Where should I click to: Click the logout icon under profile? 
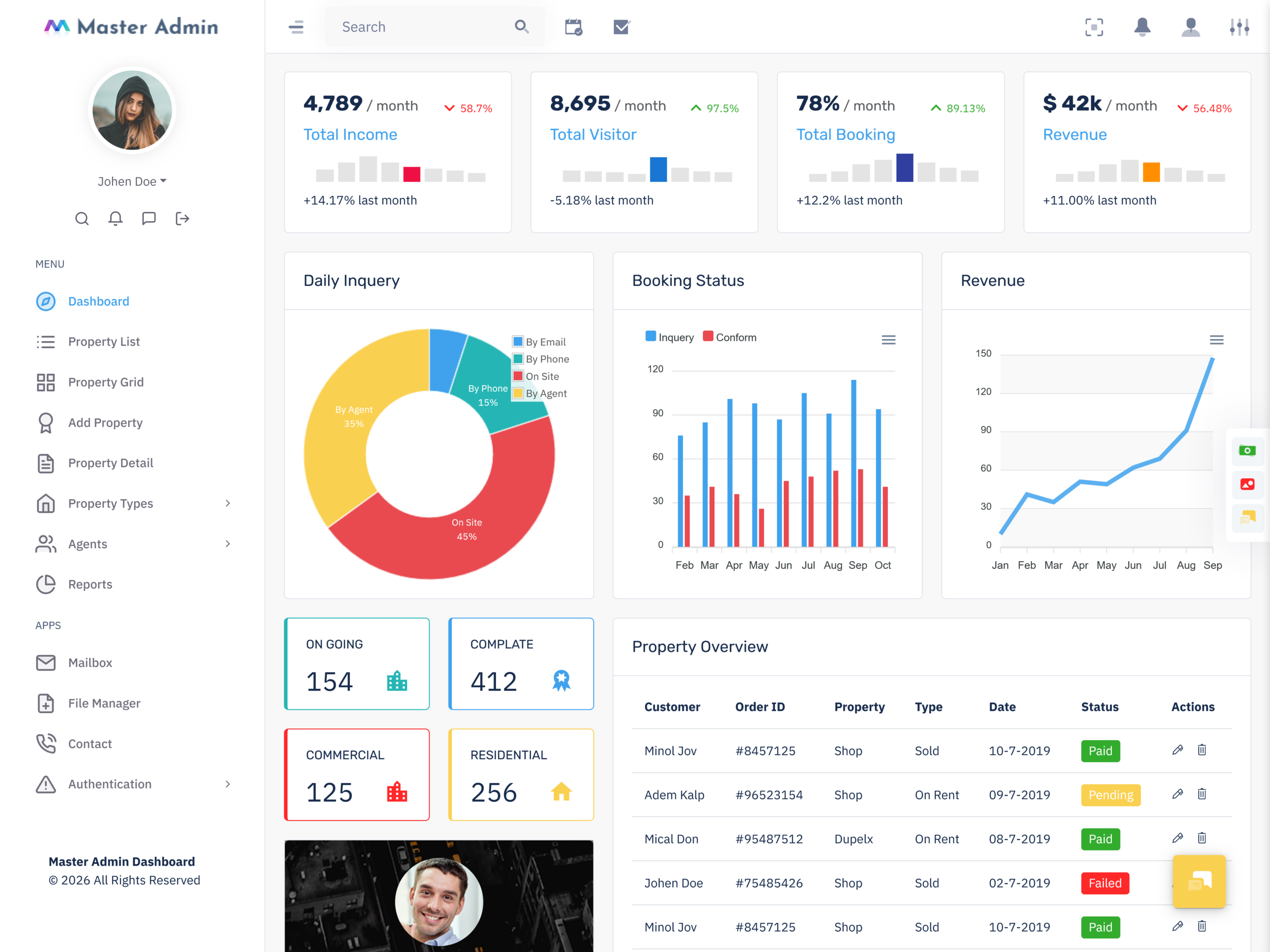coord(183,219)
